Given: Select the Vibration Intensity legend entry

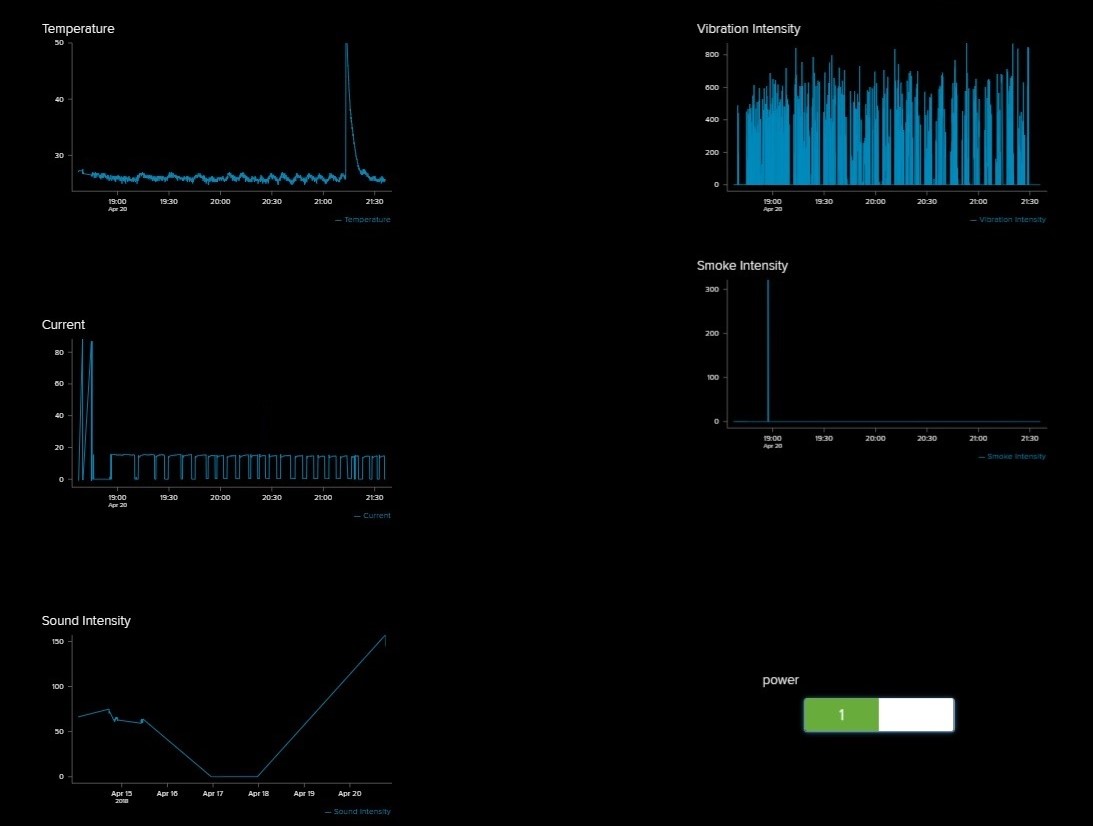Looking at the screenshot, I should [x=1007, y=220].
